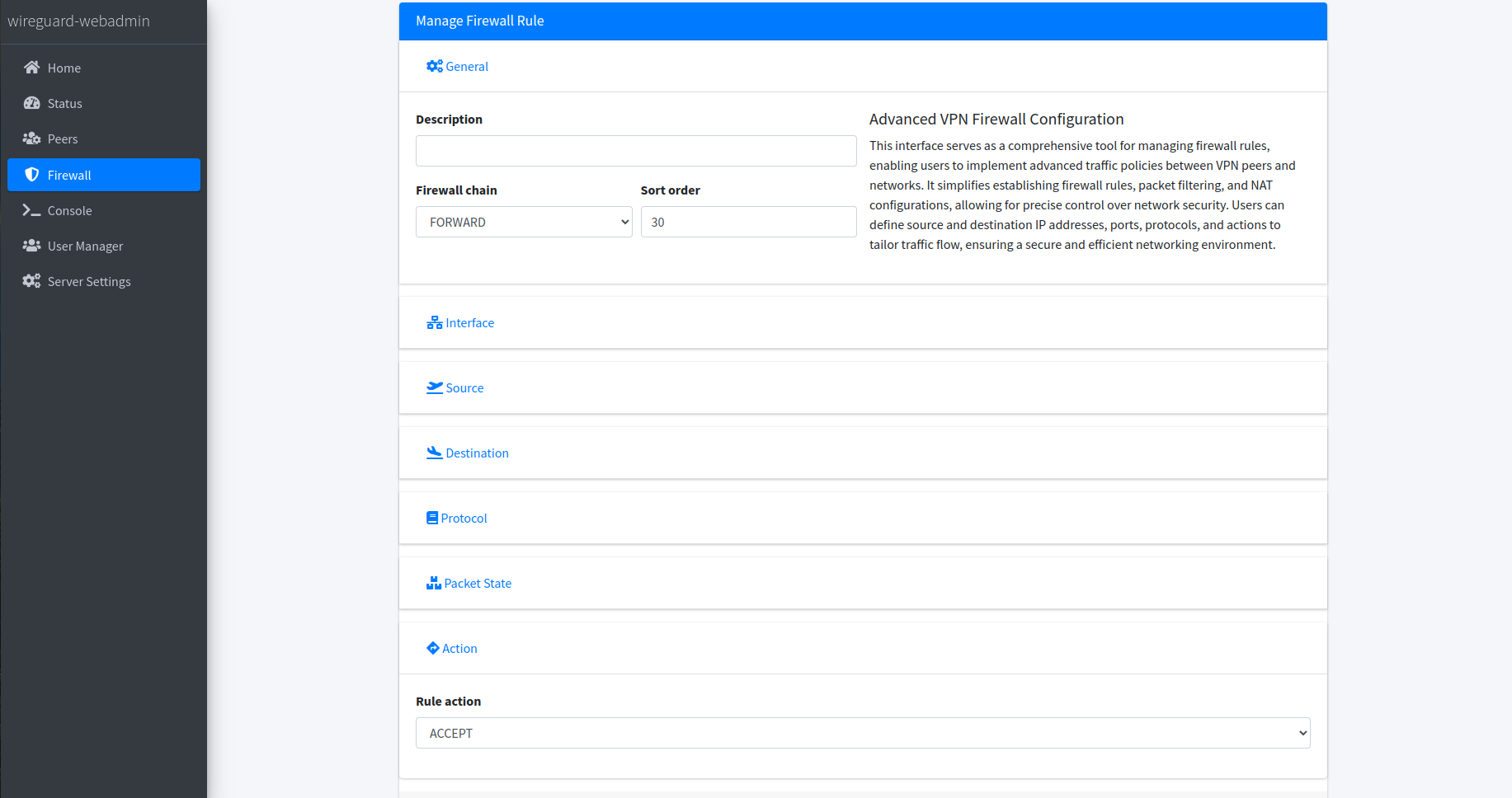This screenshot has height=798, width=1512.
Task: Click the Status gauge icon
Action: tap(31, 103)
